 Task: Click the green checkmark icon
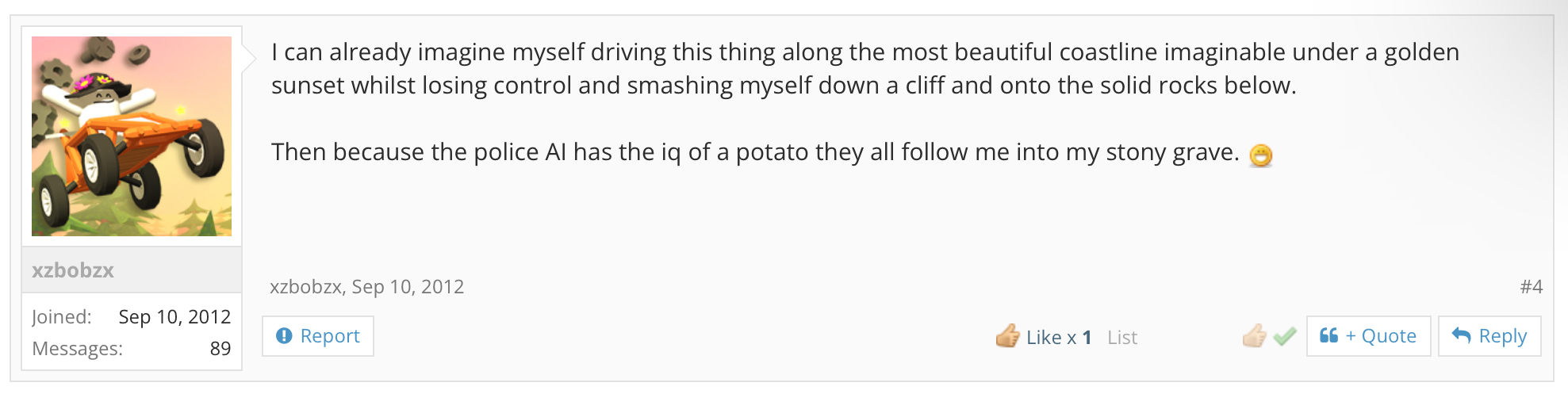[x=1285, y=337]
